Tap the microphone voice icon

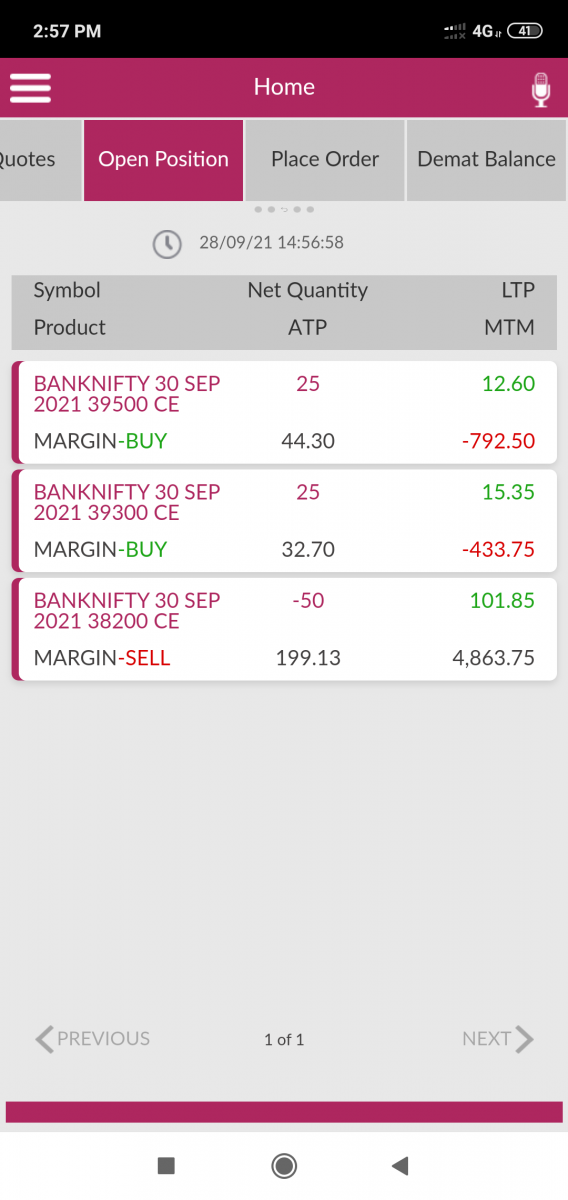click(540, 89)
